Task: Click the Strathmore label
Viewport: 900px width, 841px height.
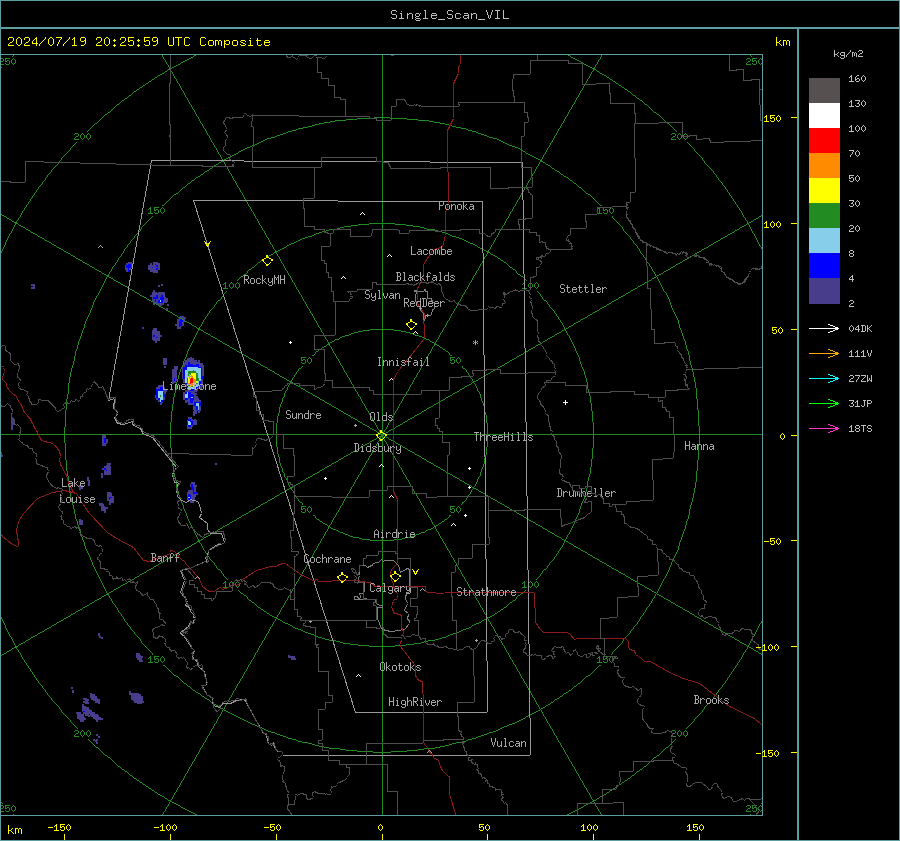Action: (x=486, y=592)
